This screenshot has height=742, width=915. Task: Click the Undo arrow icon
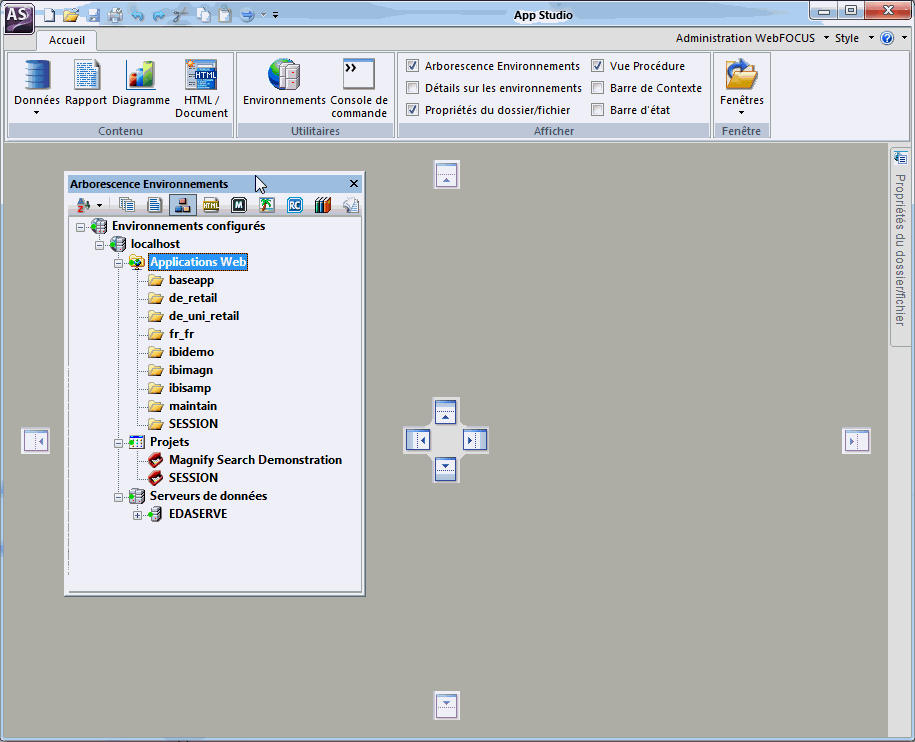click(x=137, y=15)
